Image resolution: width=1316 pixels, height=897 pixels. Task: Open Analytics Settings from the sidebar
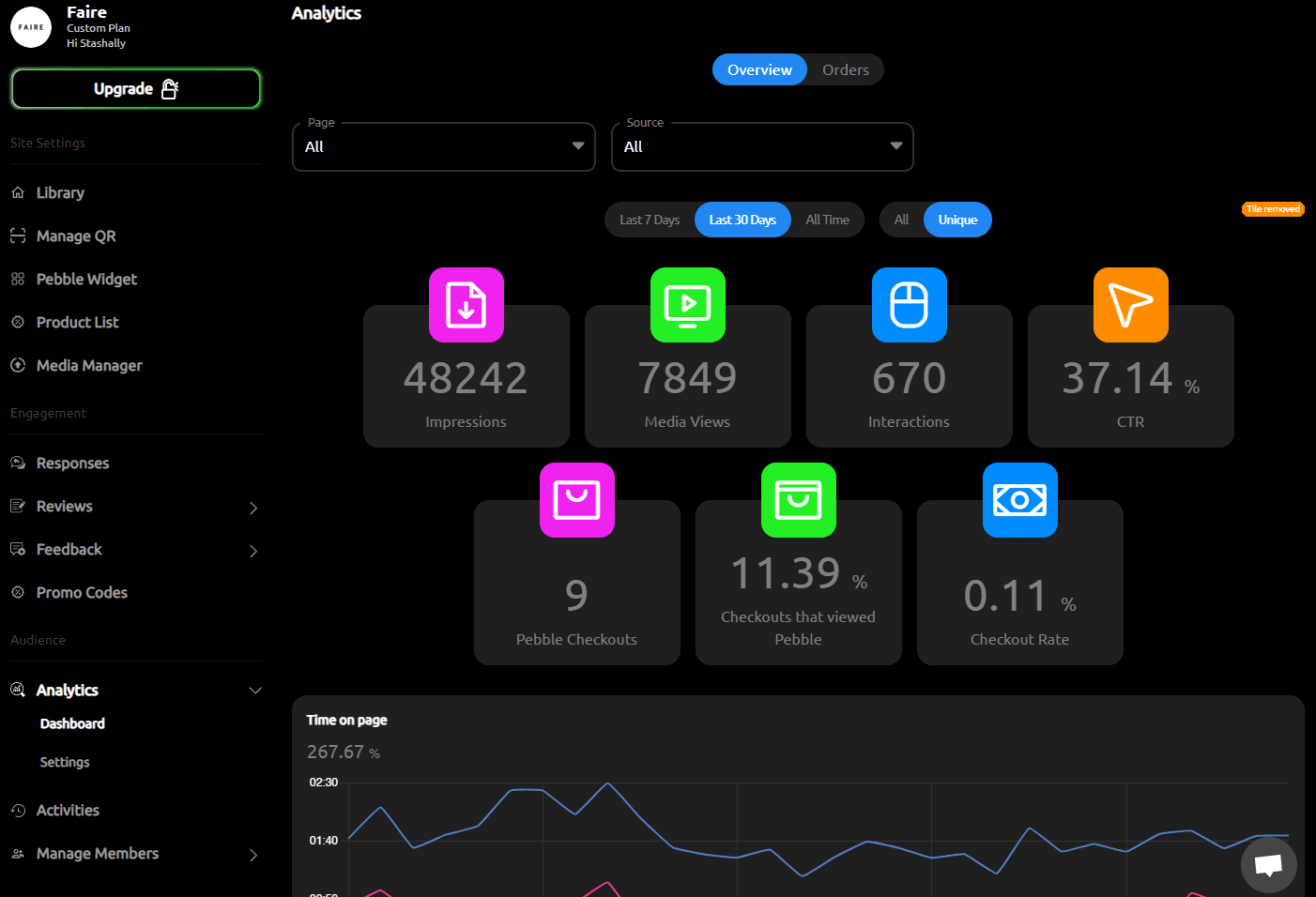(x=64, y=762)
